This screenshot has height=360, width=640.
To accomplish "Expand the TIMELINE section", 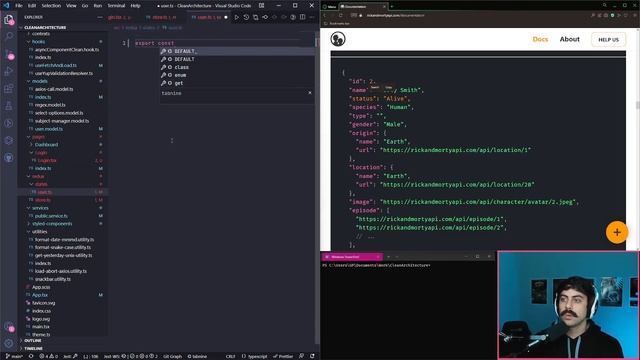I will point(33,348).
